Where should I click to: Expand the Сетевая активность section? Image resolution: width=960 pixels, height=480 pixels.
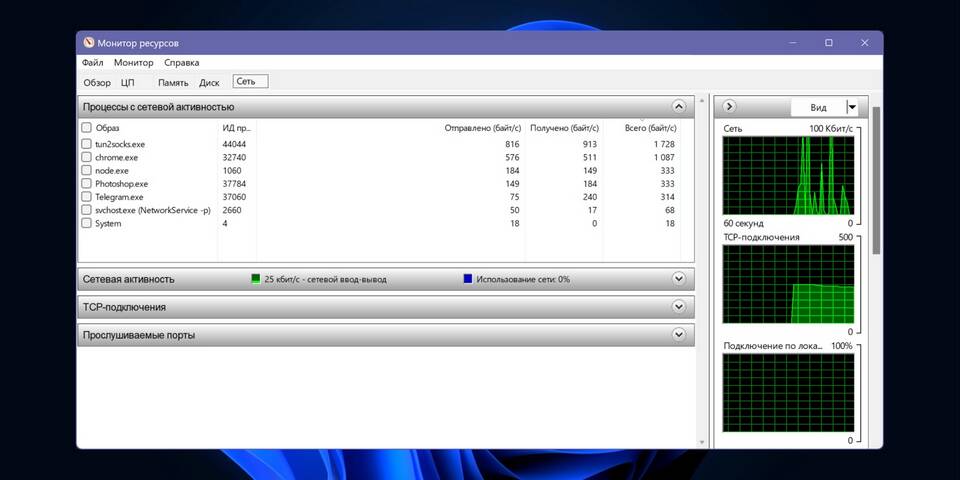(679, 279)
